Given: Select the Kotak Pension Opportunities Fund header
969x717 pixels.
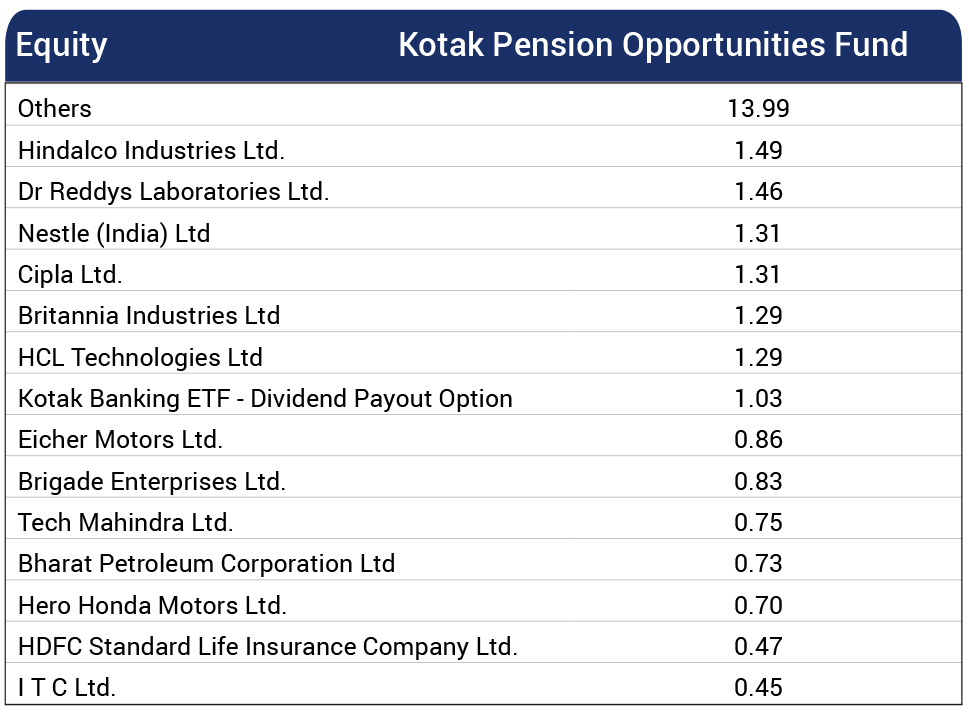Looking at the screenshot, I should click(x=653, y=45).
